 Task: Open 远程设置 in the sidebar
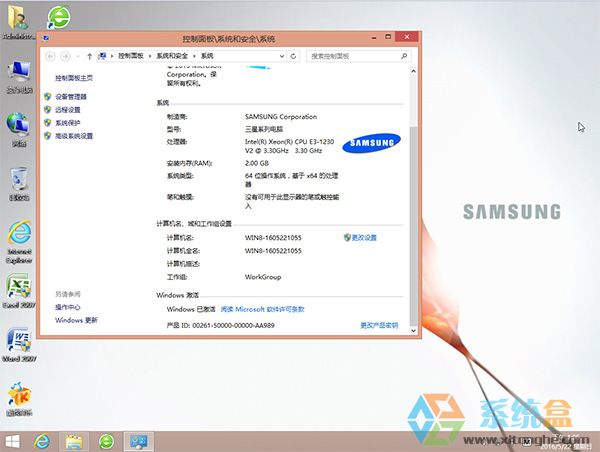coord(68,110)
